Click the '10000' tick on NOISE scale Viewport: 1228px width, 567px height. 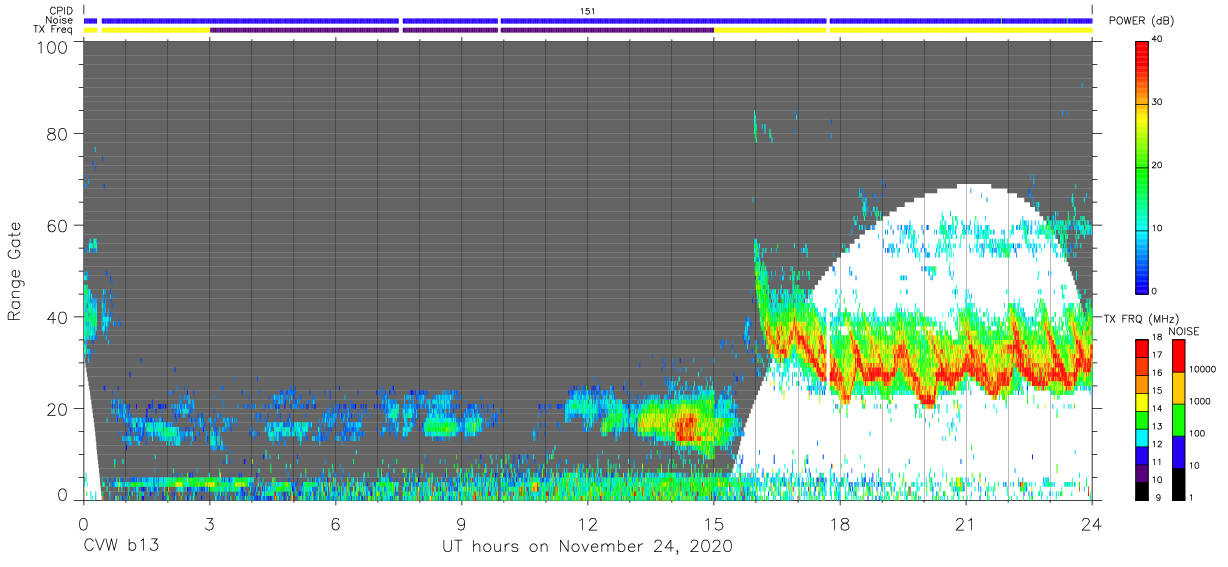(1202, 370)
